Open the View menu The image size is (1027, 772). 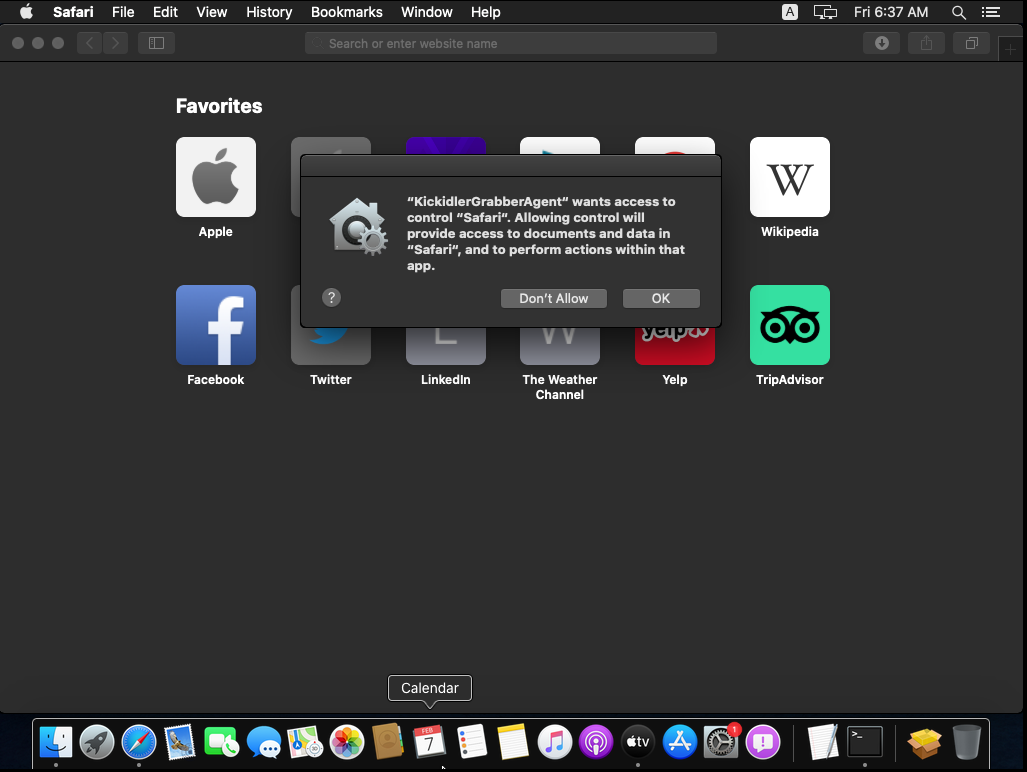click(212, 12)
